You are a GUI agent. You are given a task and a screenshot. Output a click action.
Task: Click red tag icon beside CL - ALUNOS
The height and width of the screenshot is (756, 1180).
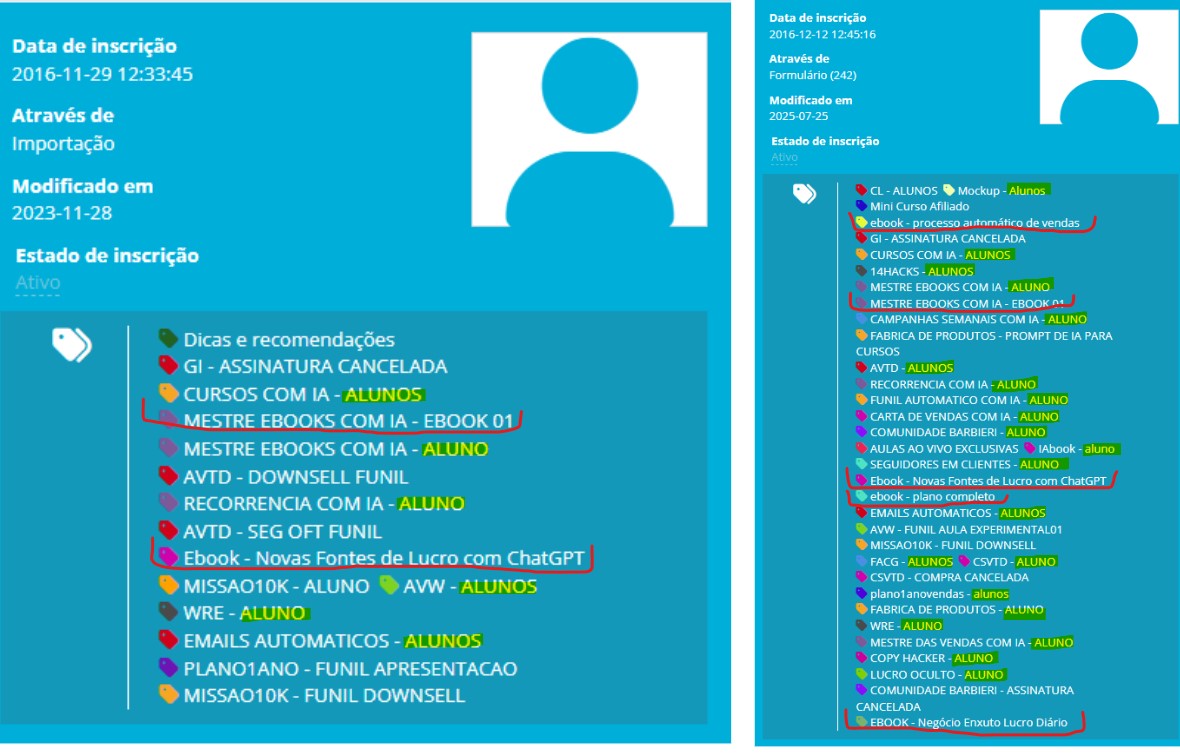[x=862, y=190]
